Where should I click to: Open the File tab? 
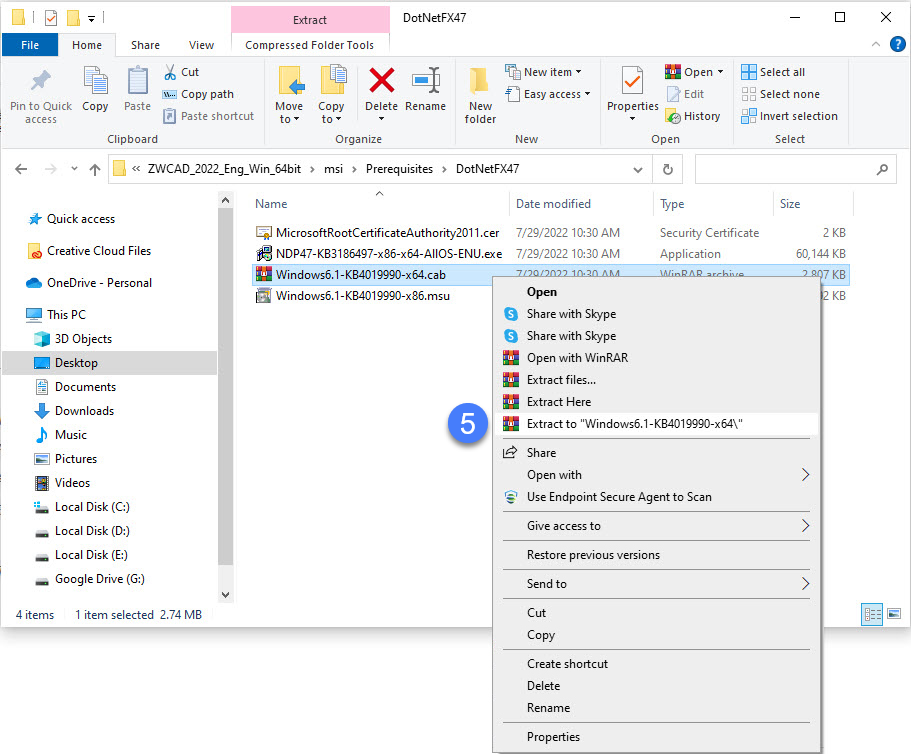click(x=30, y=45)
